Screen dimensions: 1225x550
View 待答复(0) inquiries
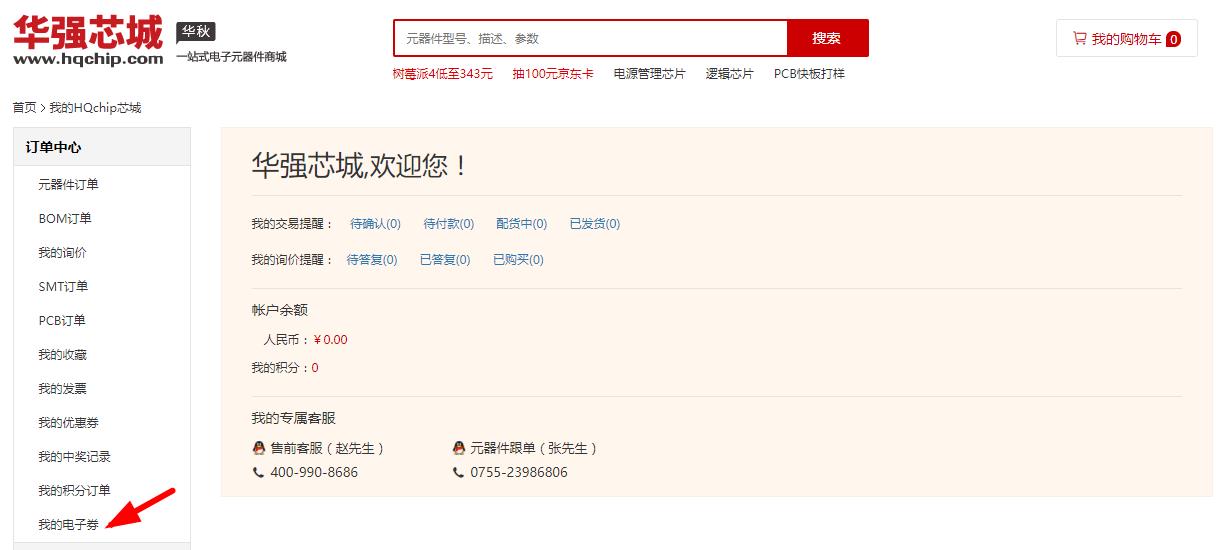tap(372, 260)
